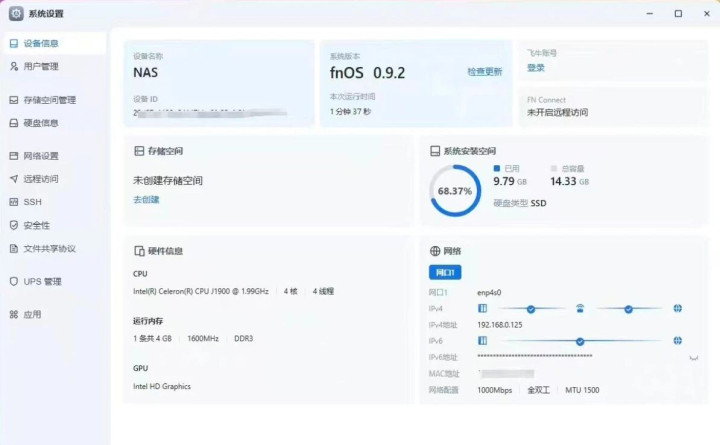Click the 用户管理 person icon
This screenshot has height=445, width=720.
point(14,67)
